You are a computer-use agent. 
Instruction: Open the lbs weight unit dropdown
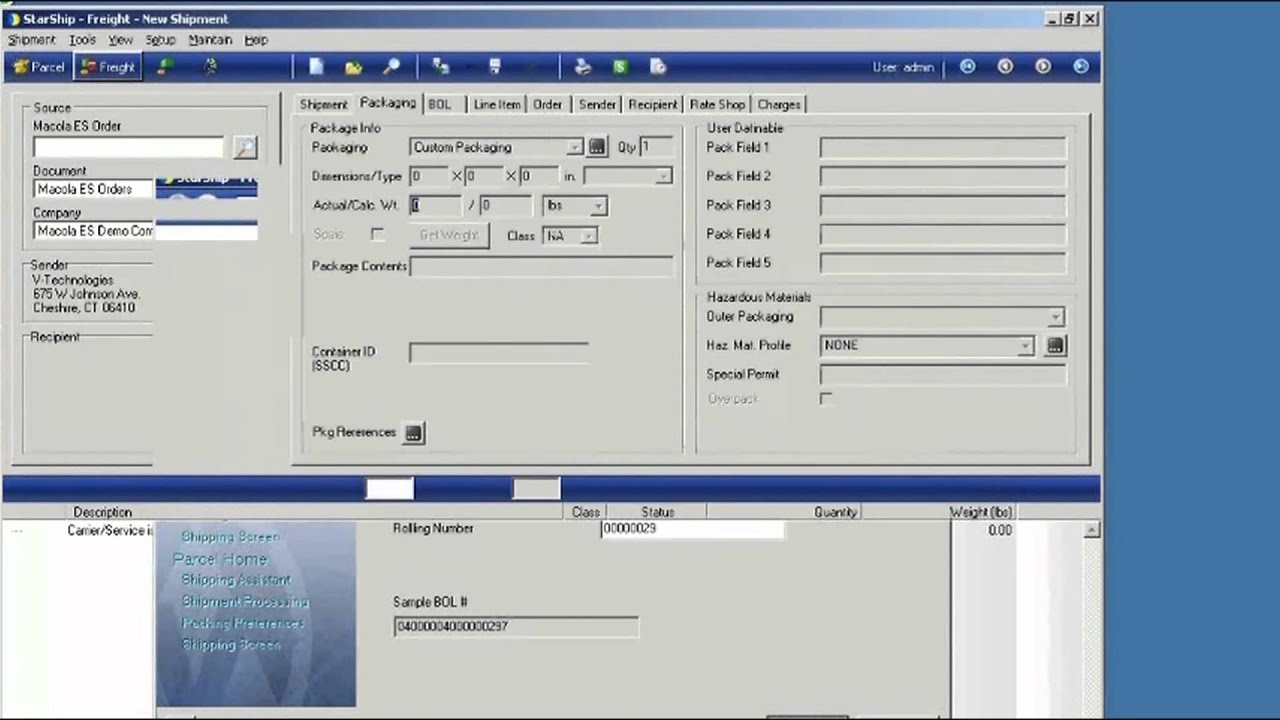(598, 206)
